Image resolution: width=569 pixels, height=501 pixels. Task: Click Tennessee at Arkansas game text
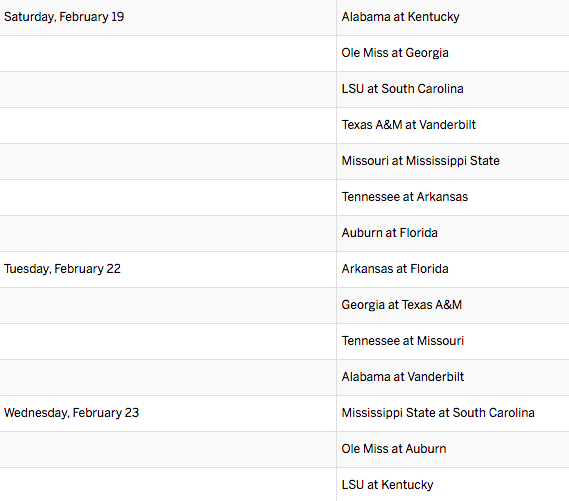point(405,197)
